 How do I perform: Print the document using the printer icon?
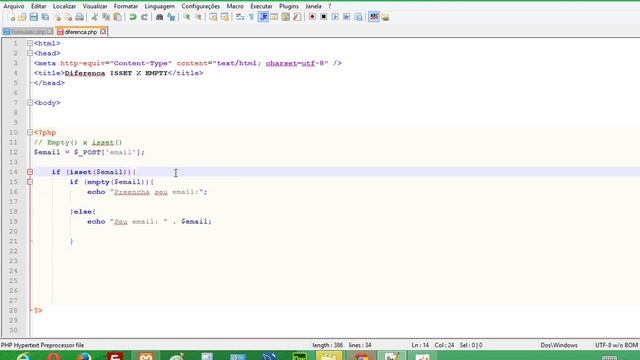(80, 17)
